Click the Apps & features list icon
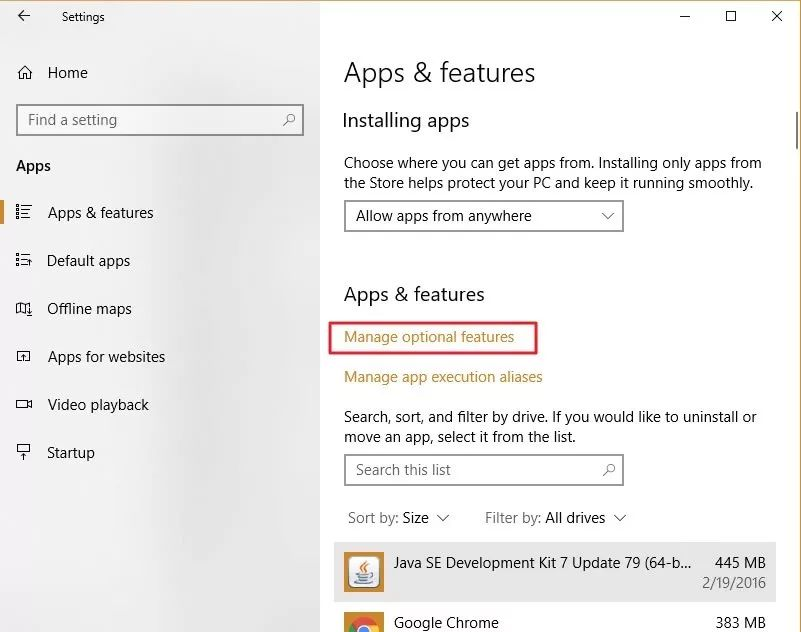The width and height of the screenshot is (801, 632). click(x=23, y=212)
